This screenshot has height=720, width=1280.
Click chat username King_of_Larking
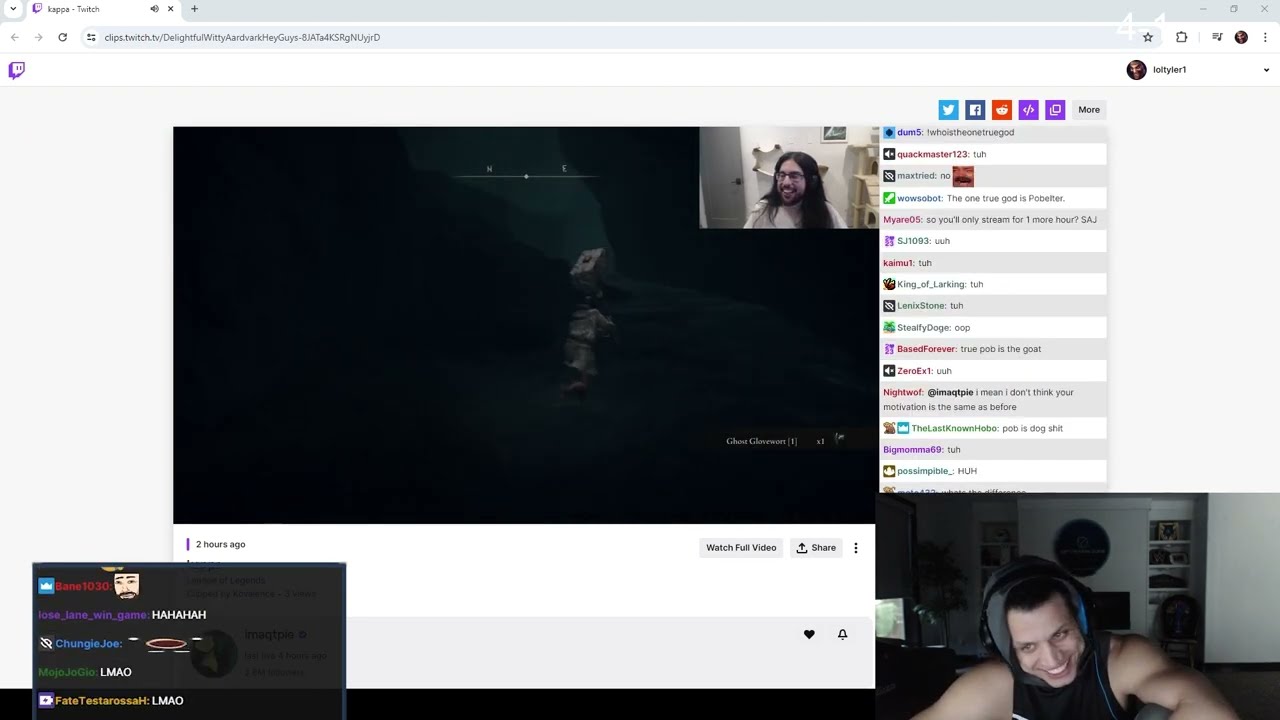[x=930, y=284]
